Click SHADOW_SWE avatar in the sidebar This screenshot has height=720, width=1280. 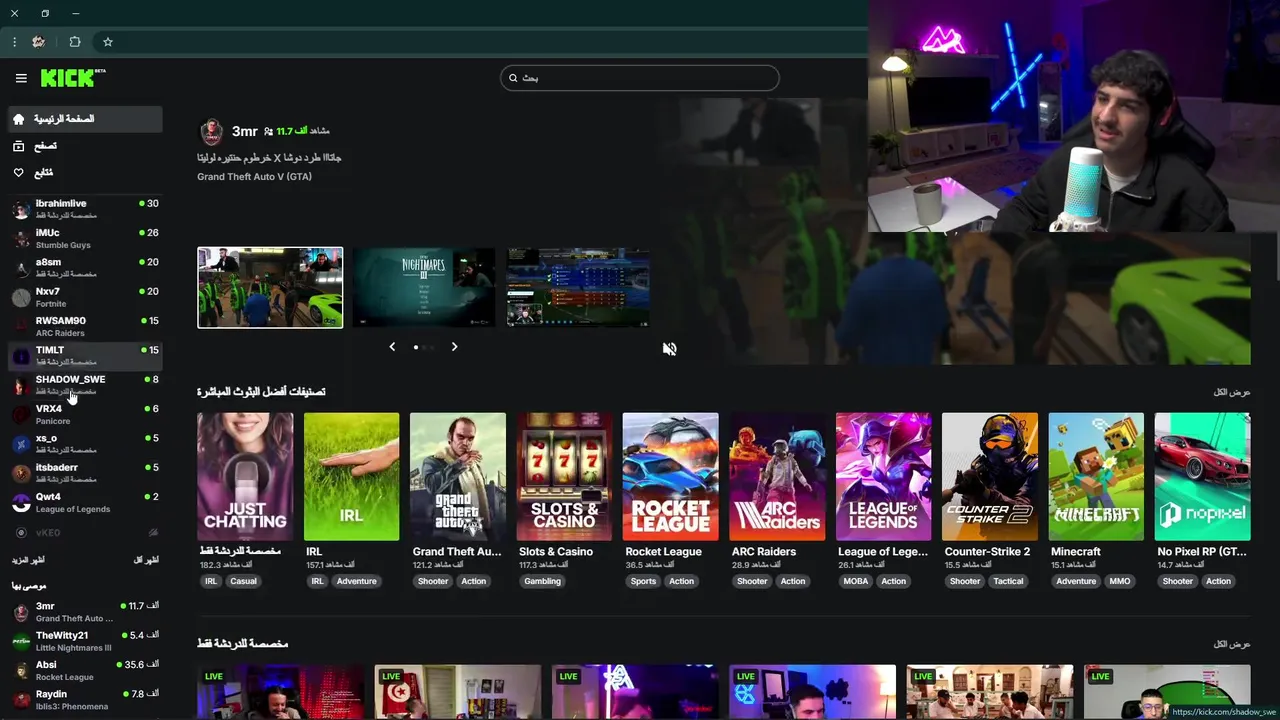point(21,385)
